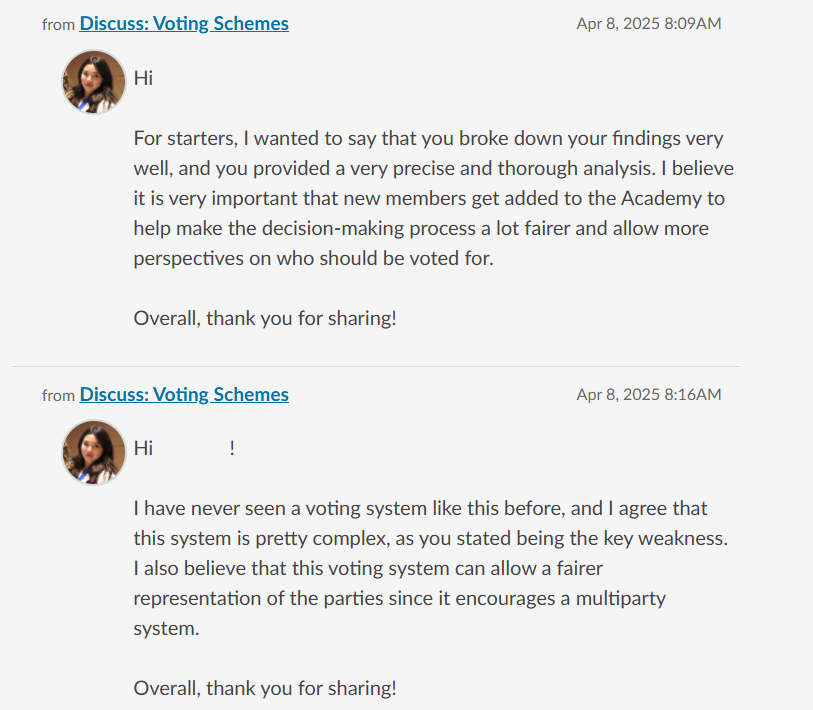Open the Discuss: Voting Schemes link in the 8:09AM post
813x710 pixels.
click(184, 23)
